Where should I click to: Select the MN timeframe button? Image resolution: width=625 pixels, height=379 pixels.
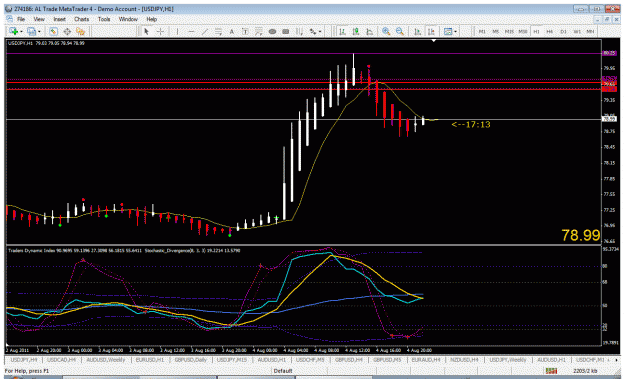click(590, 31)
